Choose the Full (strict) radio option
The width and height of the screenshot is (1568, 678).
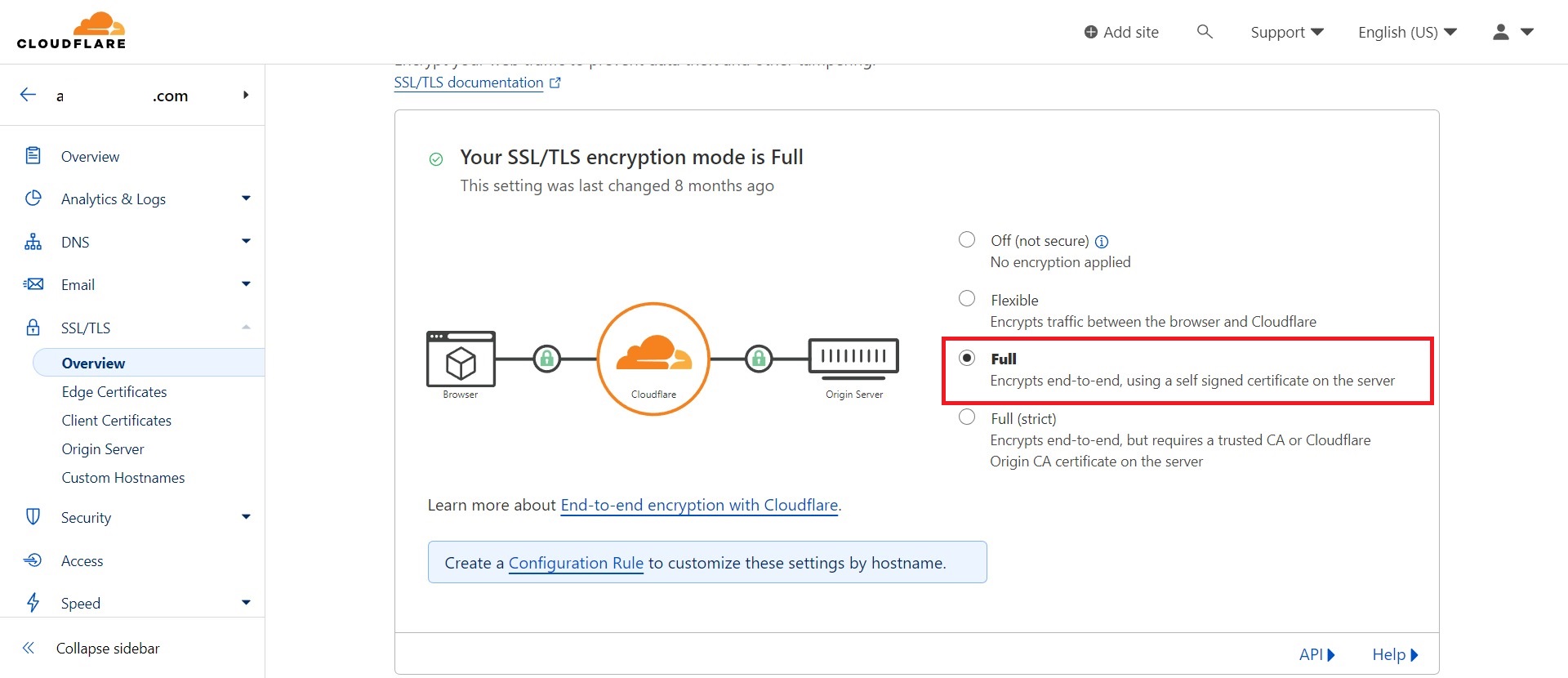coord(967,417)
